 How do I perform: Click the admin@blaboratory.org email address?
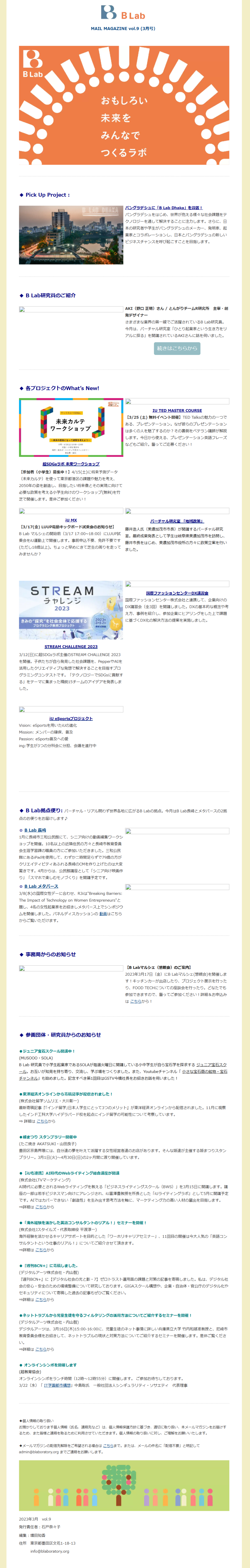(38, 1452)
